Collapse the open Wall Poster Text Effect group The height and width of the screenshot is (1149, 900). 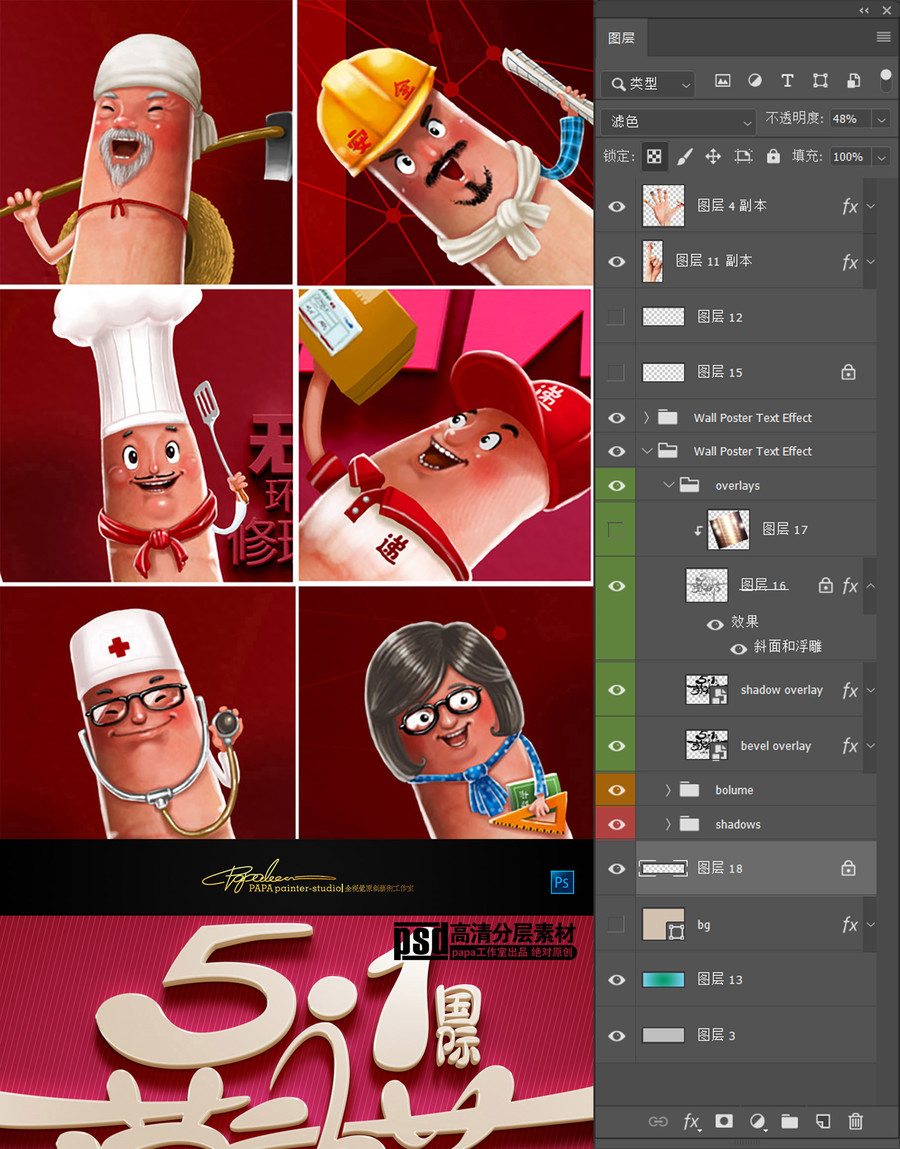[646, 451]
